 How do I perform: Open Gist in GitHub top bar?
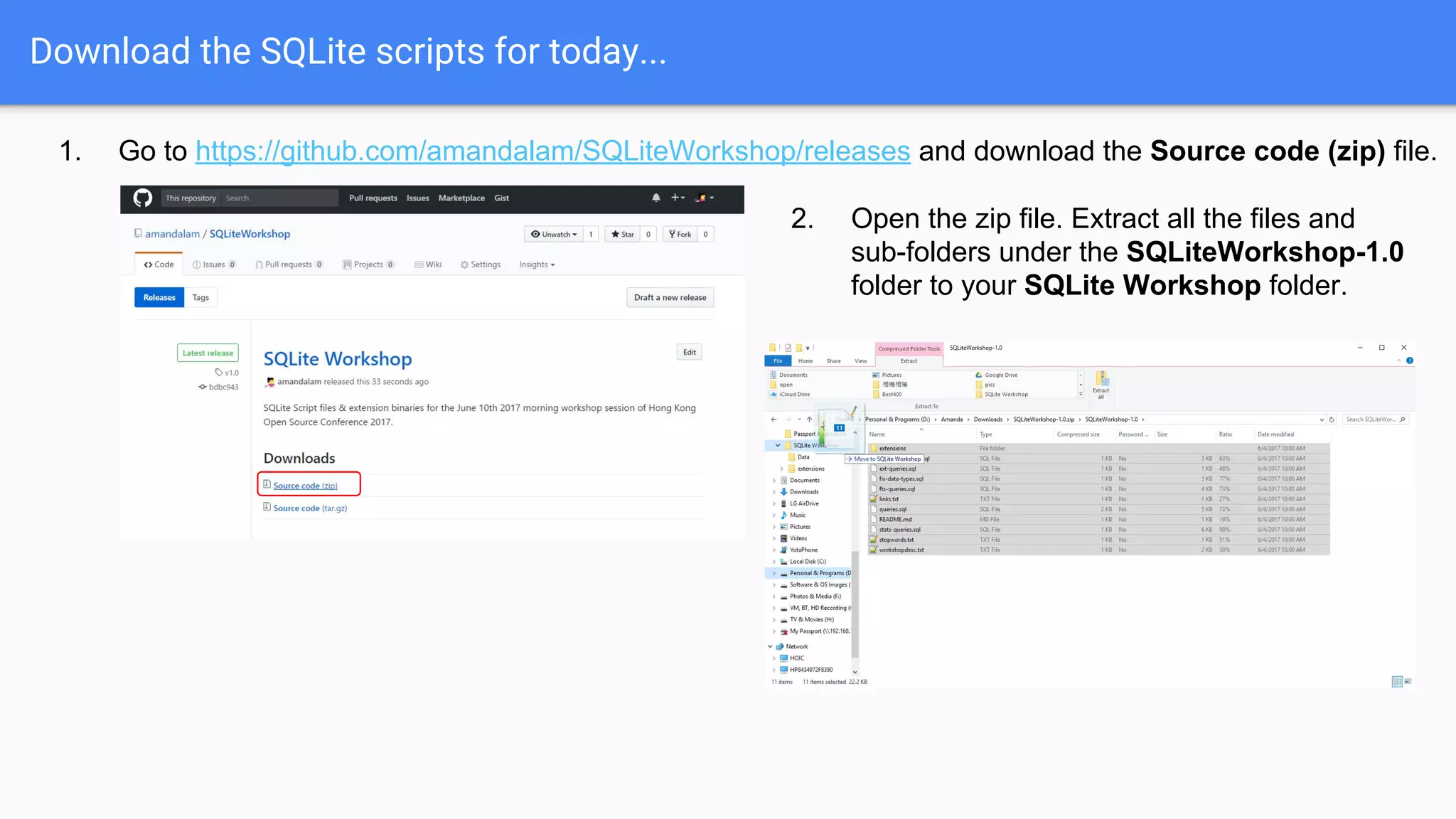coord(501,198)
